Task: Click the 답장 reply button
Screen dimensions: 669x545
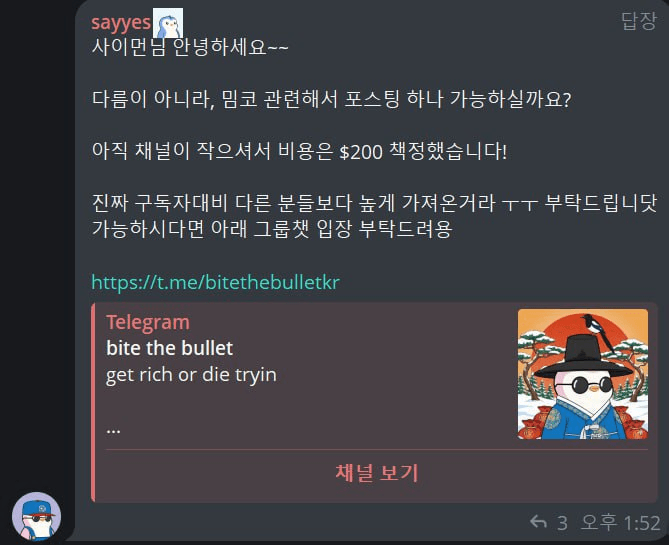Action: coord(638,20)
